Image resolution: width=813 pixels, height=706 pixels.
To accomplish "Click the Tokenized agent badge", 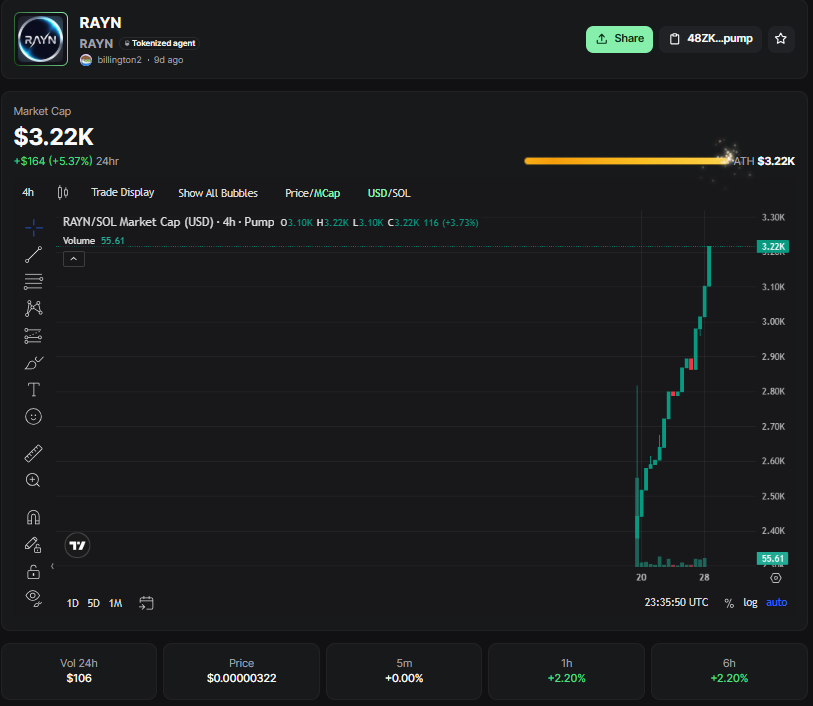I will pos(160,44).
